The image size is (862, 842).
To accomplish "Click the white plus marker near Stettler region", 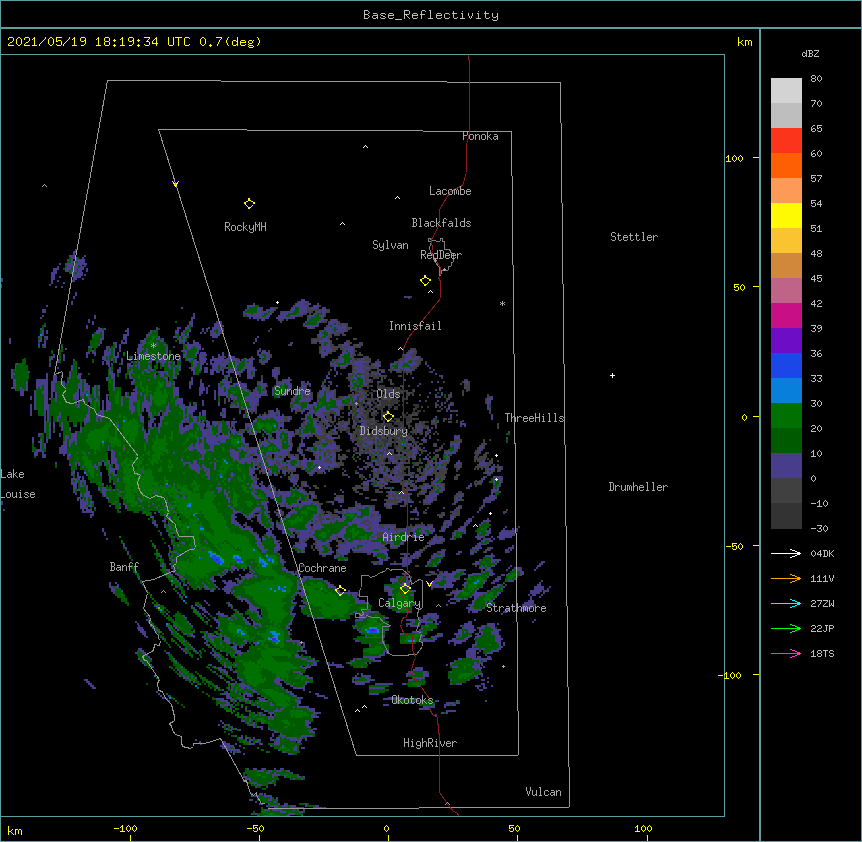I will [x=612, y=375].
